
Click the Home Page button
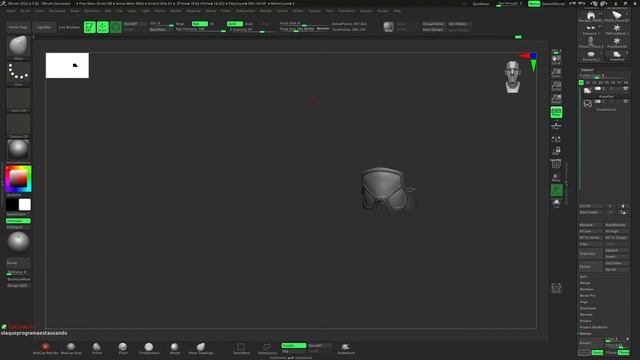click(x=18, y=27)
